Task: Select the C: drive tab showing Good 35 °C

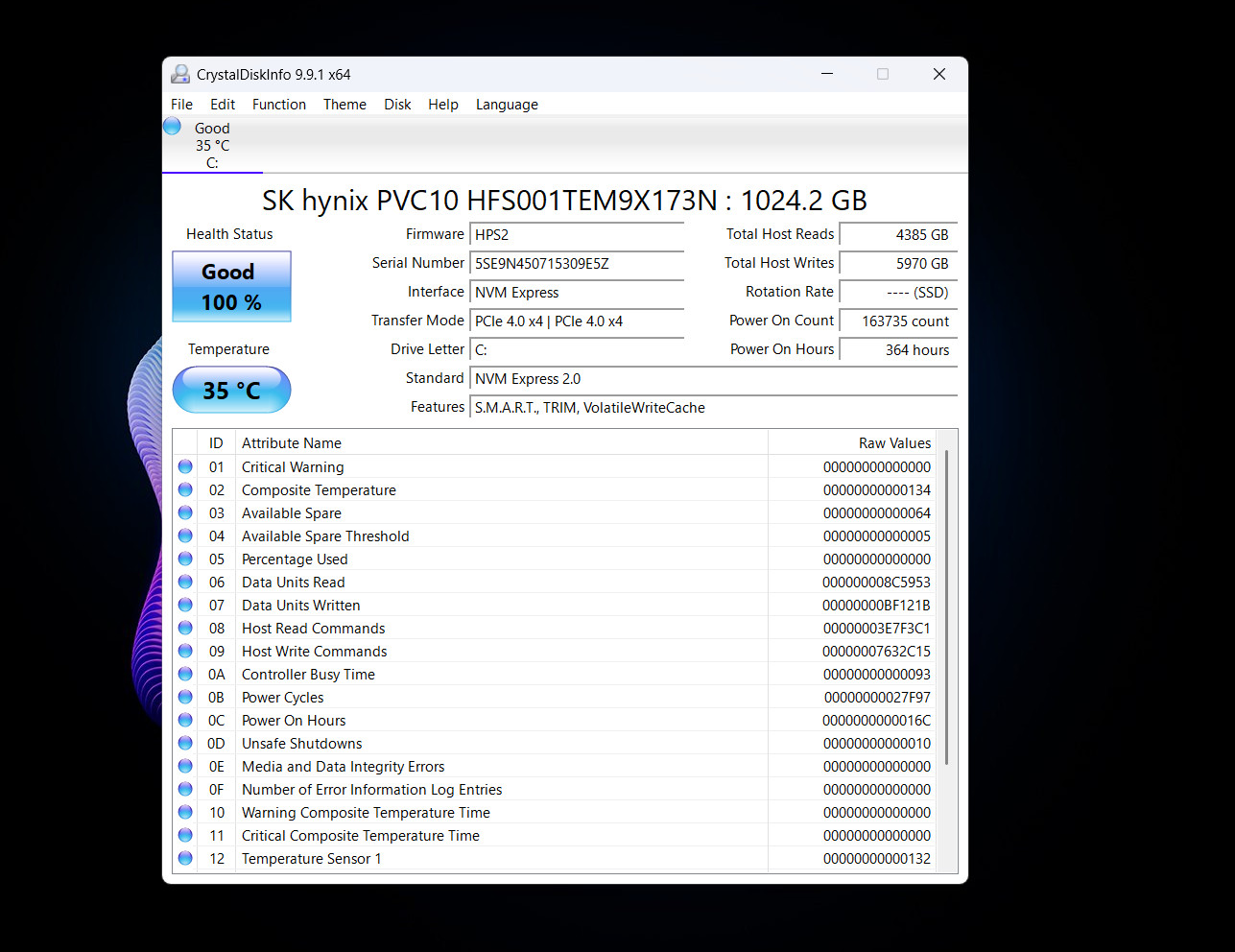Action: pos(212,146)
